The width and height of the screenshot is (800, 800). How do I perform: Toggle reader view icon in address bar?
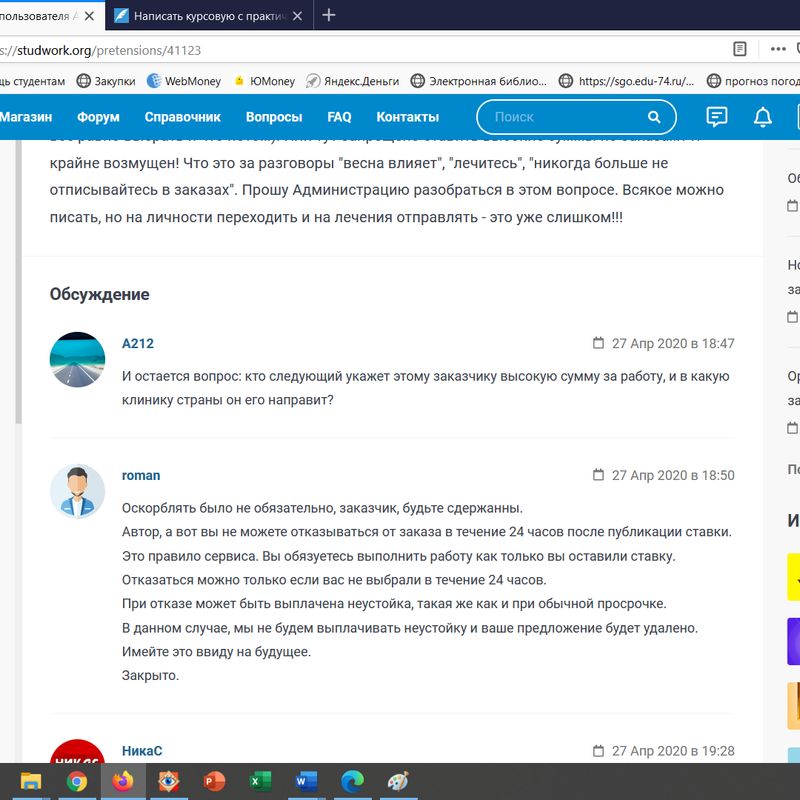point(740,48)
